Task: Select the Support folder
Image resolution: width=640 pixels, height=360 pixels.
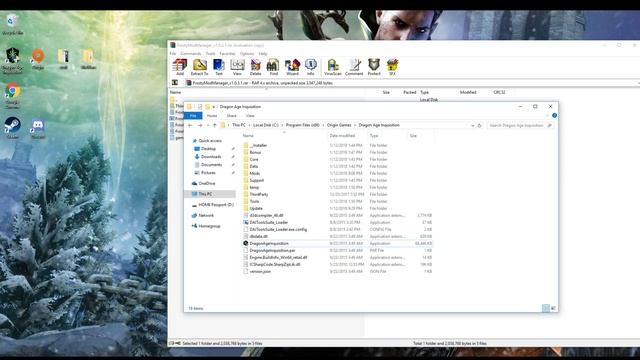Action: (257, 180)
